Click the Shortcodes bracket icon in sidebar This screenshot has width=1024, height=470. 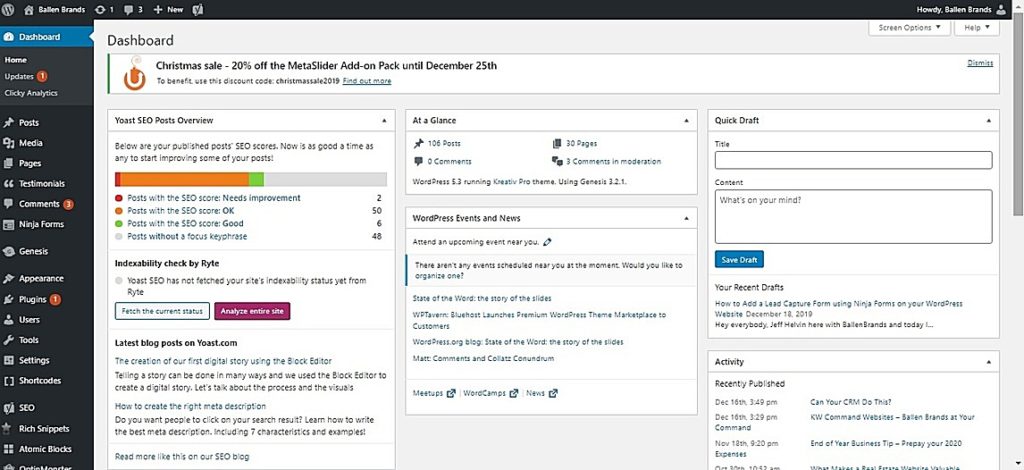8,381
